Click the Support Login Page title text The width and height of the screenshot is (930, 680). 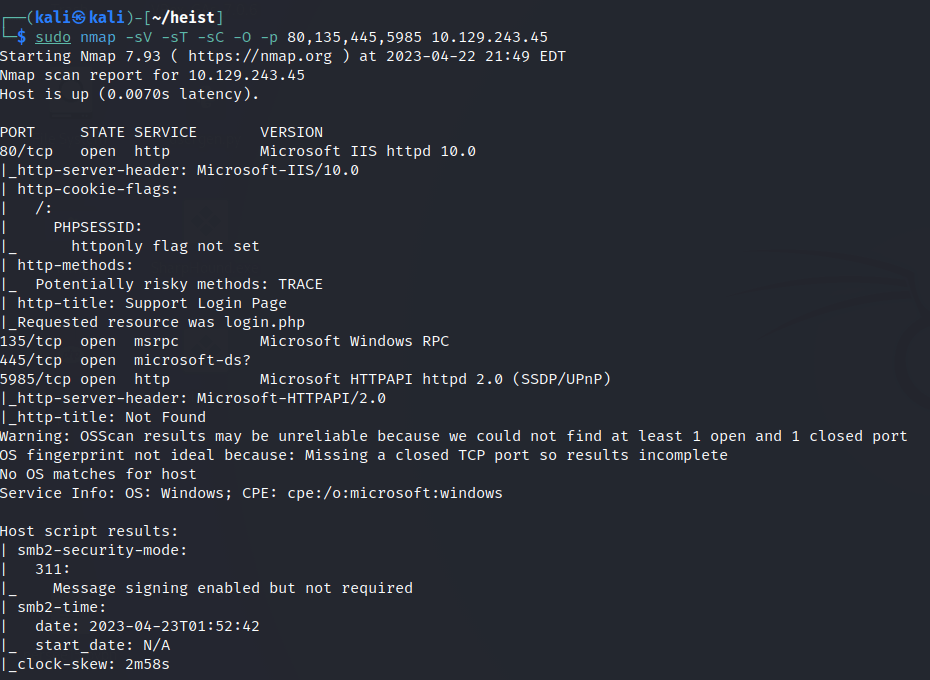205,303
